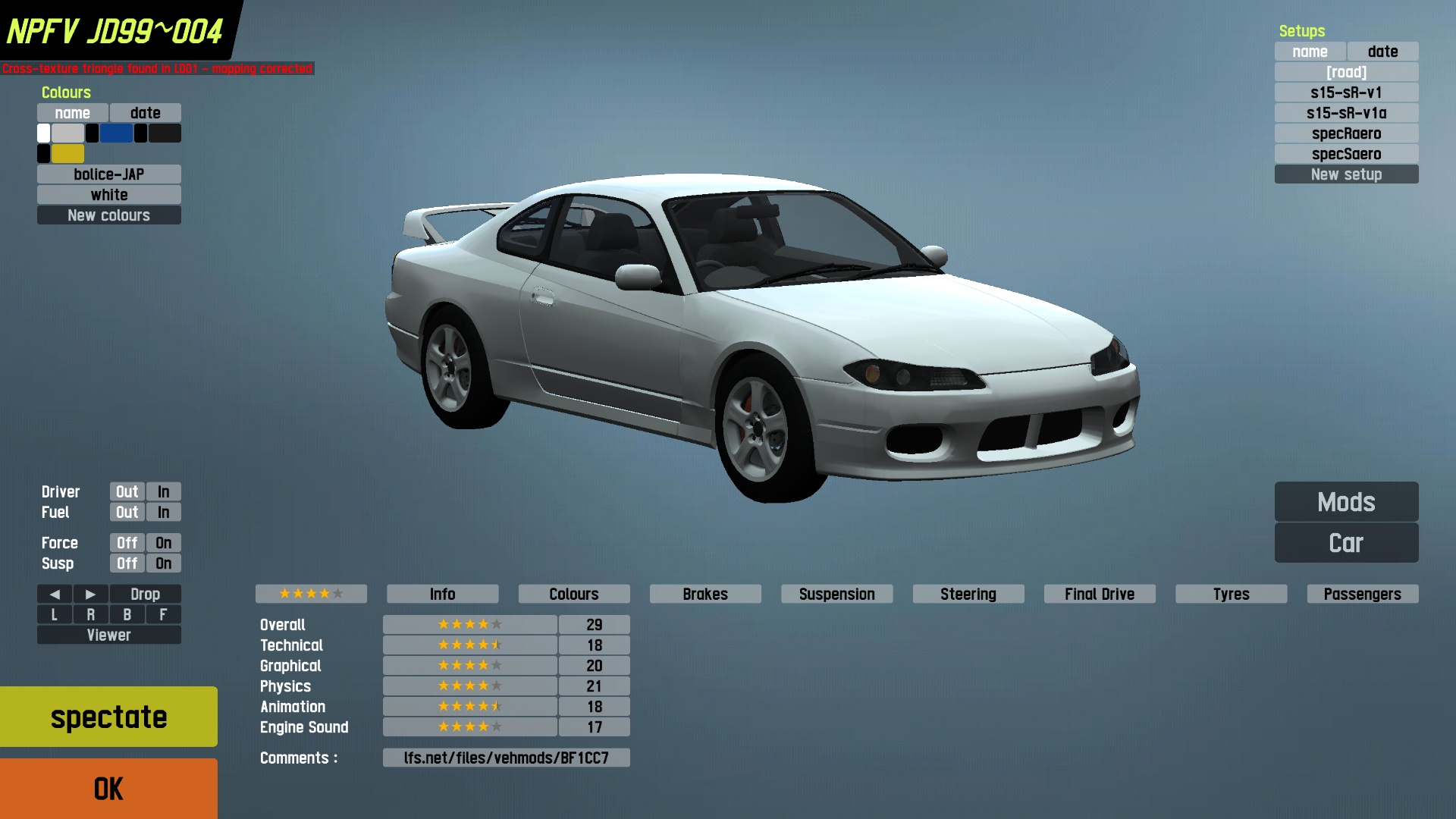Rotate view with left arrow button
Viewport: 1456px width, 819px height.
pyautogui.click(x=55, y=594)
